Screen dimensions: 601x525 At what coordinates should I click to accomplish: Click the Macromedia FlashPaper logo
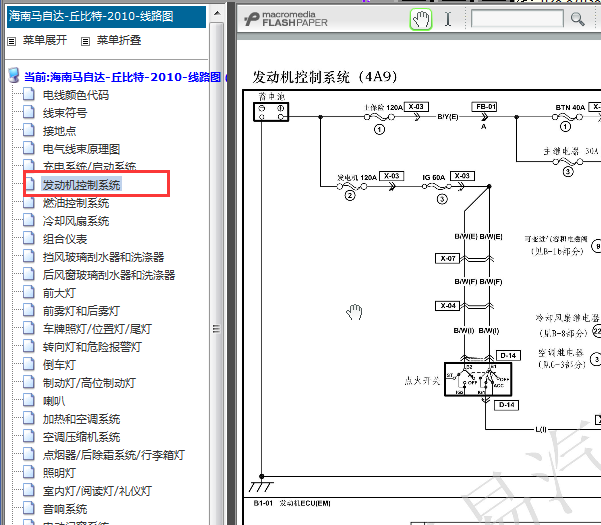[286, 19]
